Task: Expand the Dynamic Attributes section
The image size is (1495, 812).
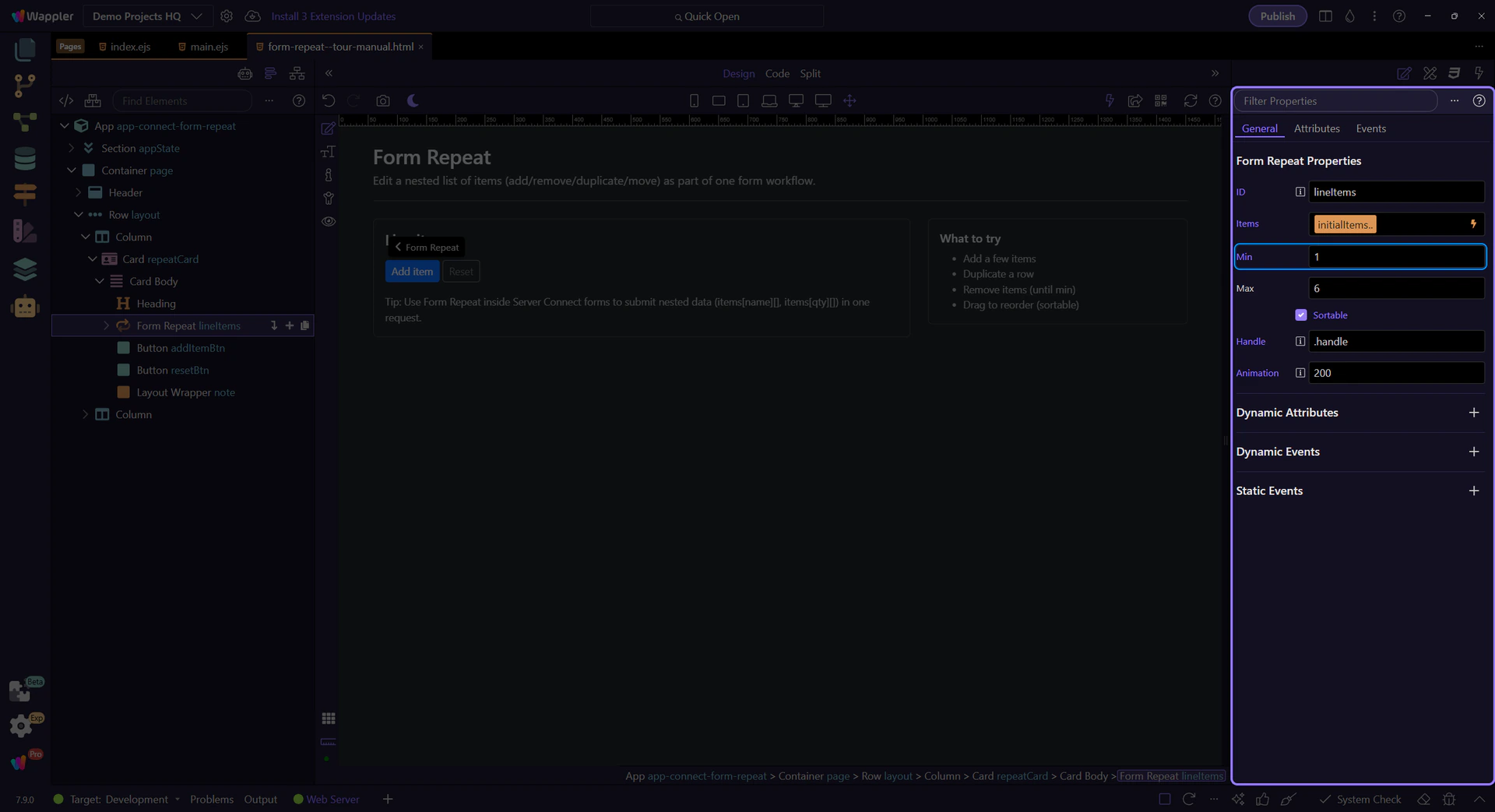Action: (x=1473, y=413)
